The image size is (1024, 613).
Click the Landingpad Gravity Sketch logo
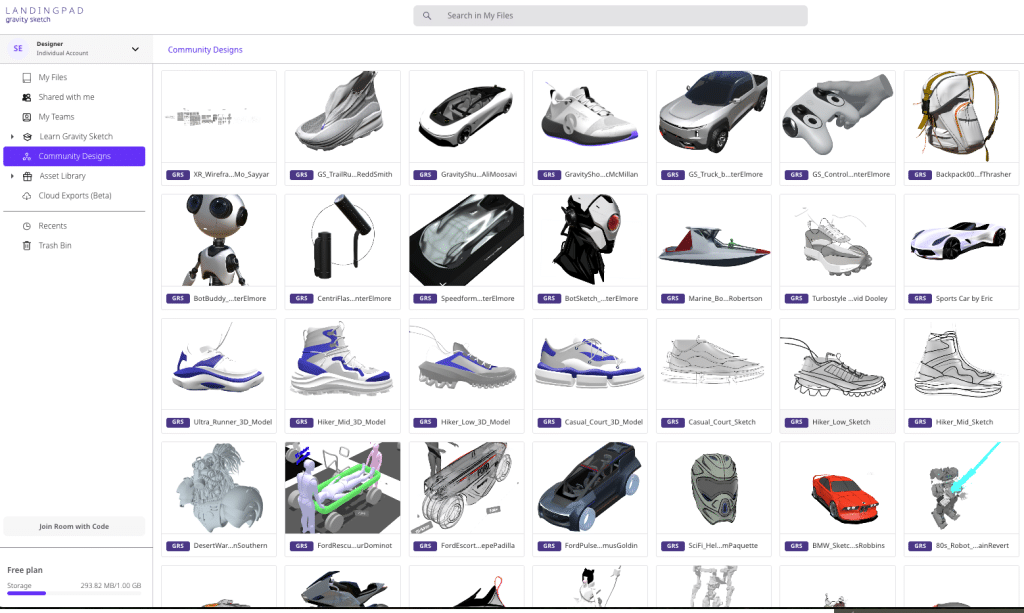(44, 14)
